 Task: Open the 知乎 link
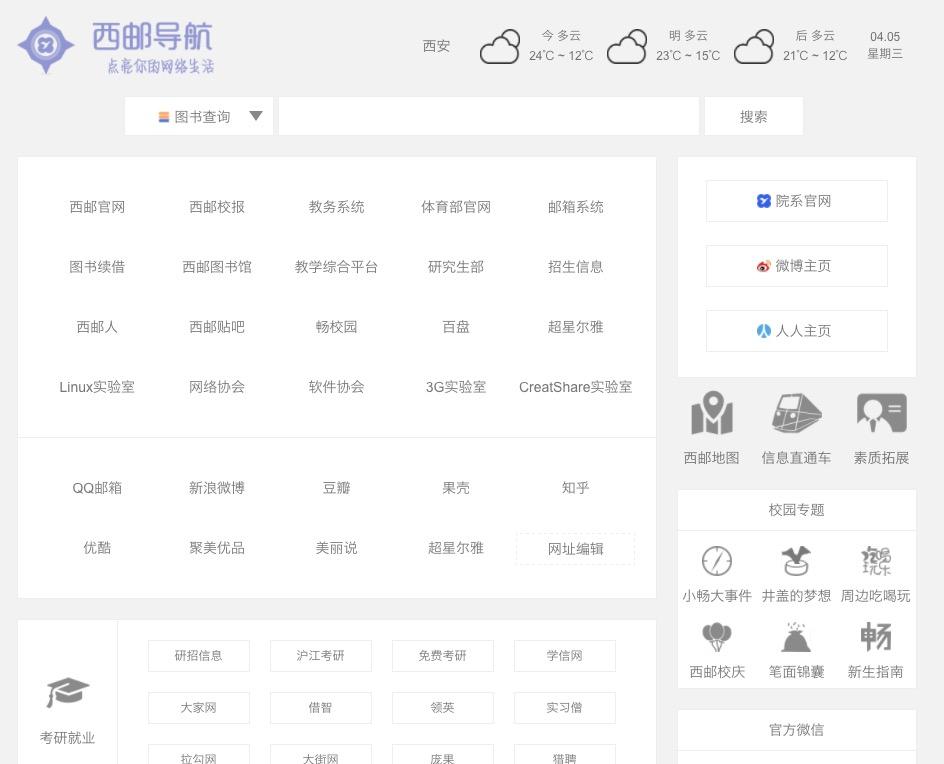point(576,488)
